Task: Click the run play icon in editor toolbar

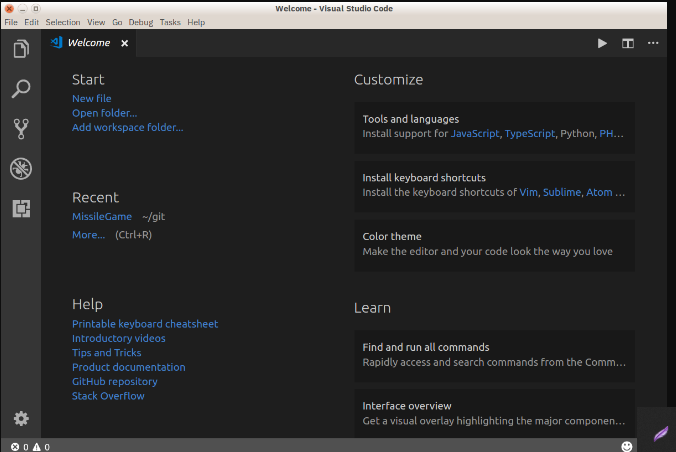Action: tap(602, 43)
